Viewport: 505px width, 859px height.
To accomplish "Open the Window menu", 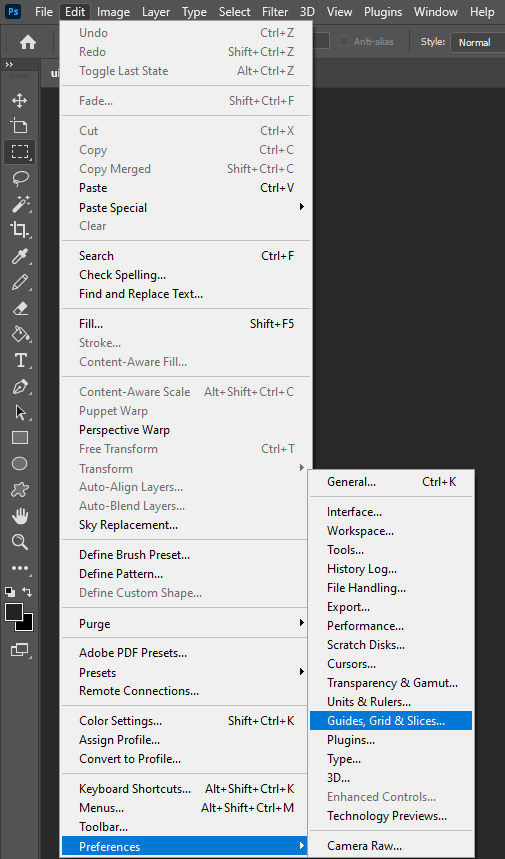I will (435, 12).
